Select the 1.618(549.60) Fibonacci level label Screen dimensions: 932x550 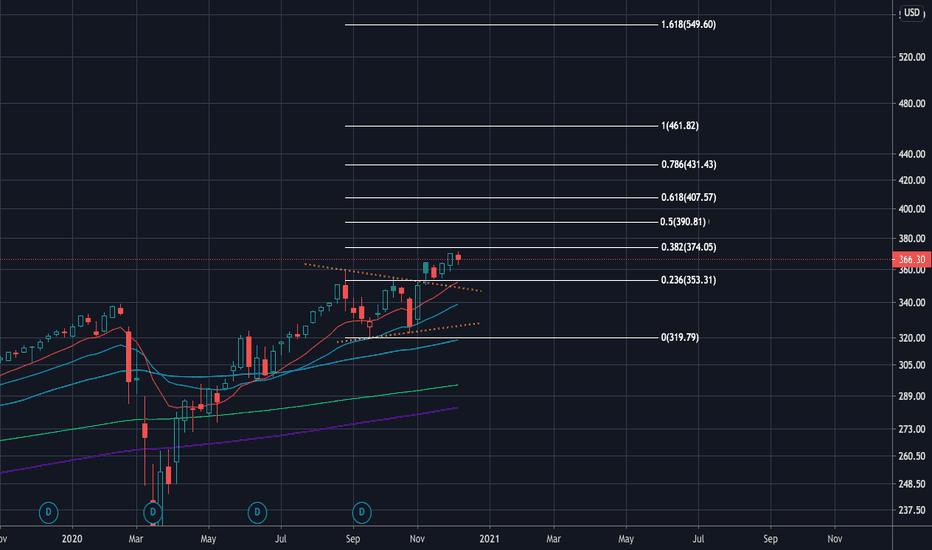click(688, 24)
